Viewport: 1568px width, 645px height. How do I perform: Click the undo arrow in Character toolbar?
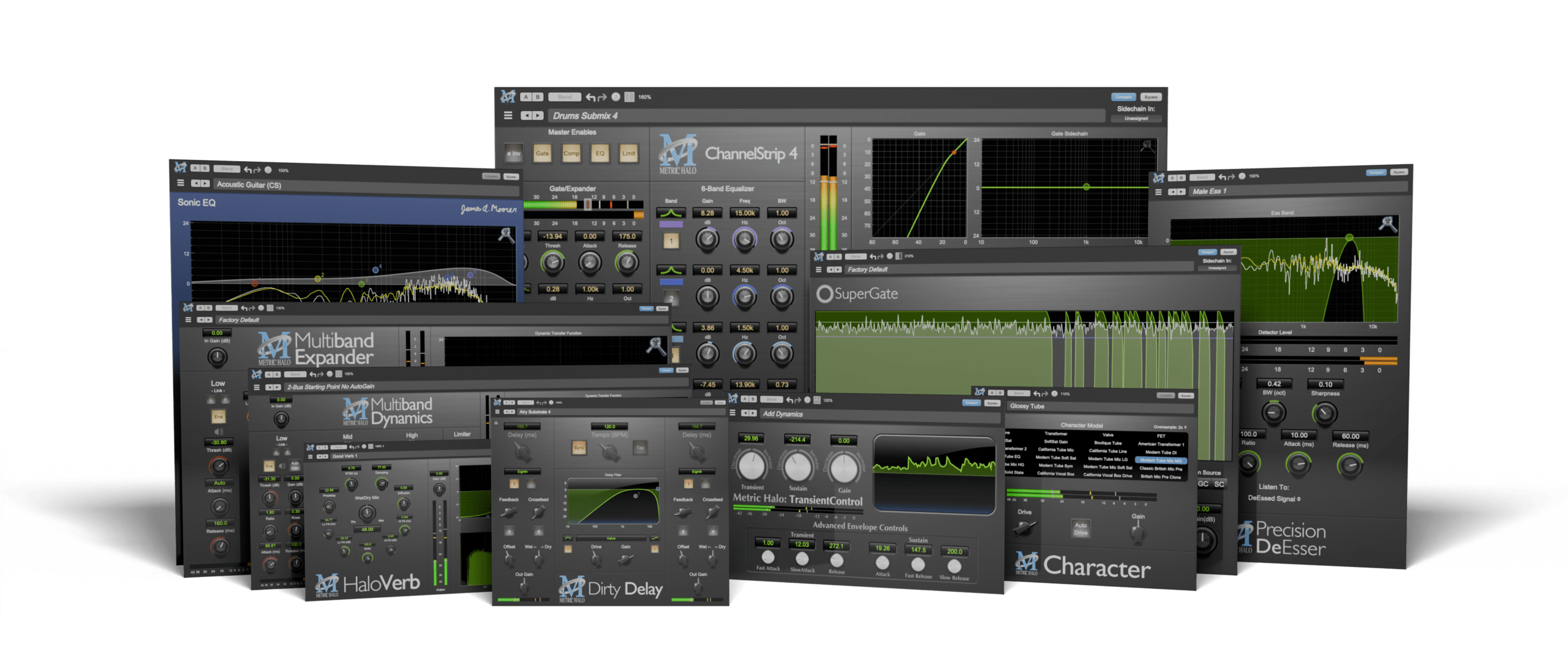point(1037,393)
